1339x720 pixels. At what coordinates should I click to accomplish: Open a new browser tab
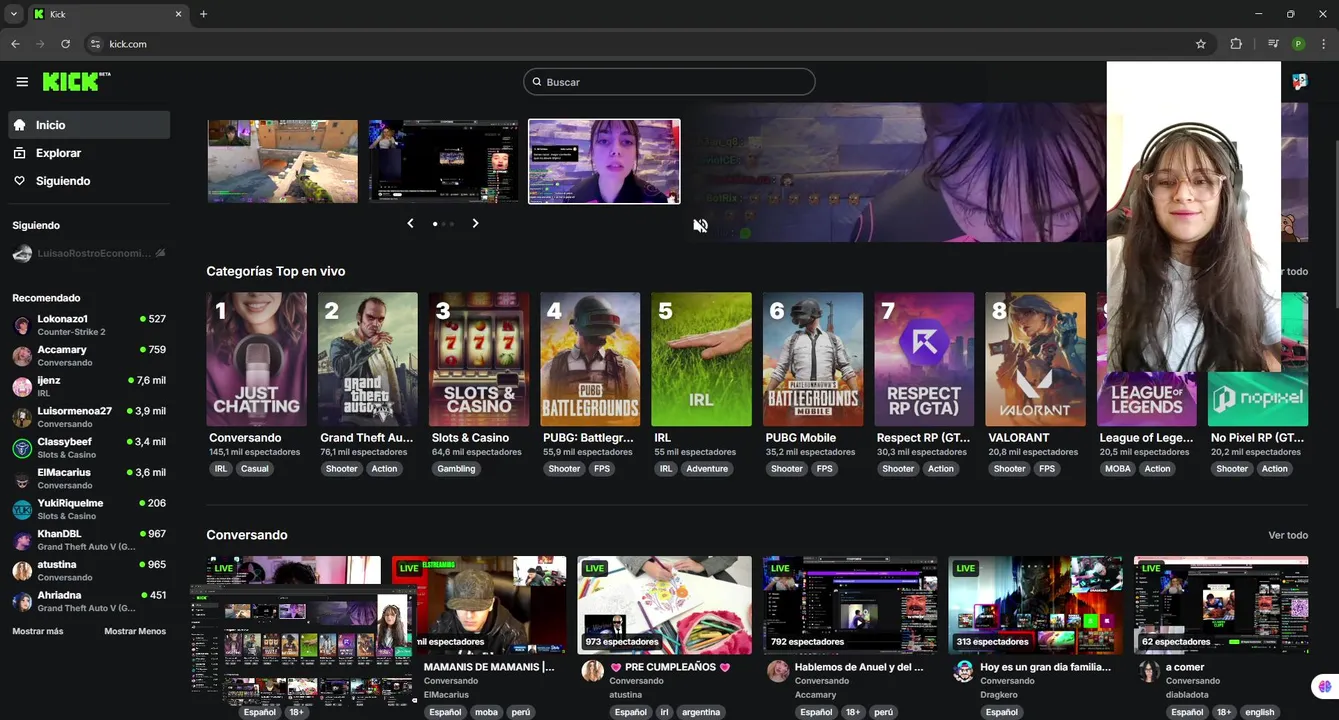203,14
